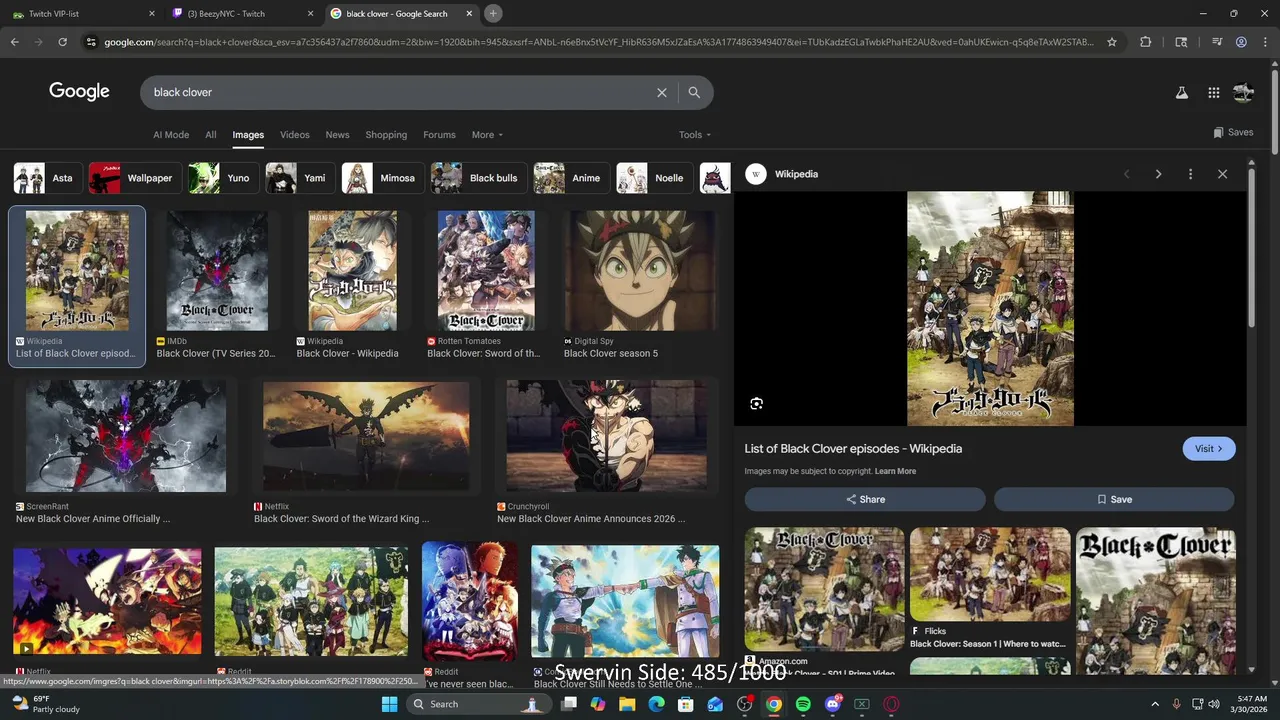
Task: Open Opera GX from the taskbar
Action: 891,704
